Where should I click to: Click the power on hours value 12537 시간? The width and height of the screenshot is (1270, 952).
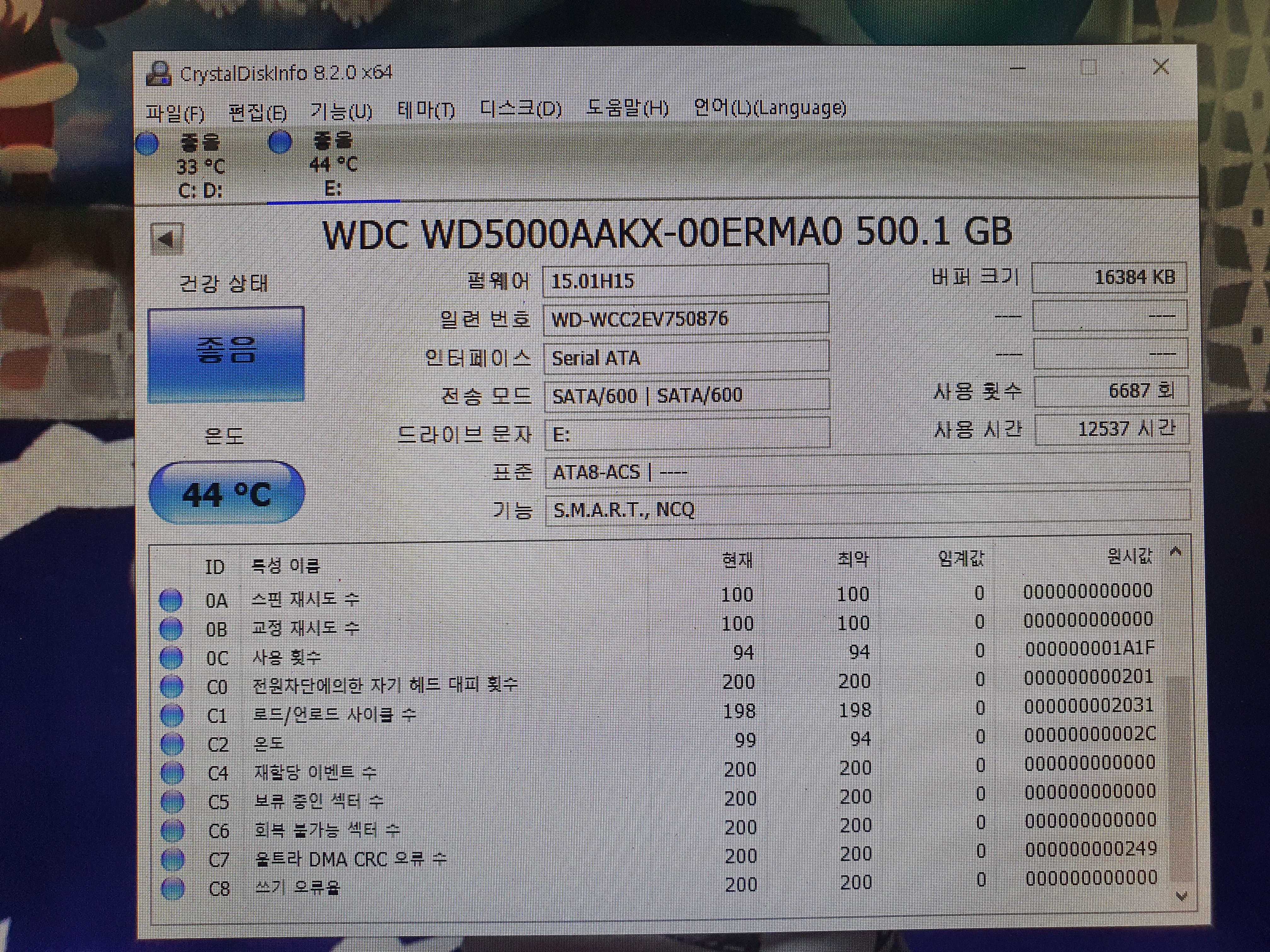1112,429
